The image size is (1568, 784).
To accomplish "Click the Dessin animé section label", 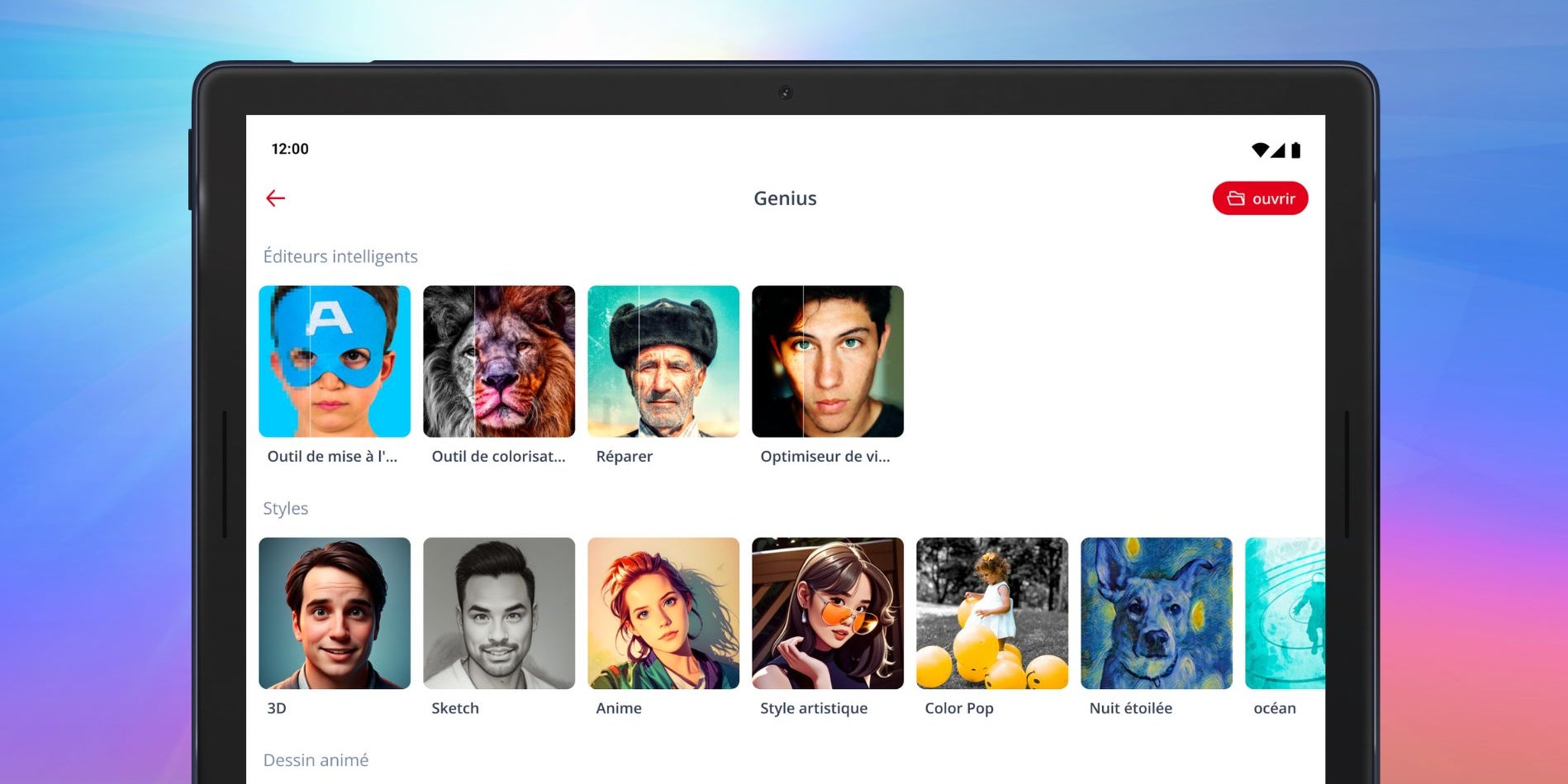I will tap(316, 760).
